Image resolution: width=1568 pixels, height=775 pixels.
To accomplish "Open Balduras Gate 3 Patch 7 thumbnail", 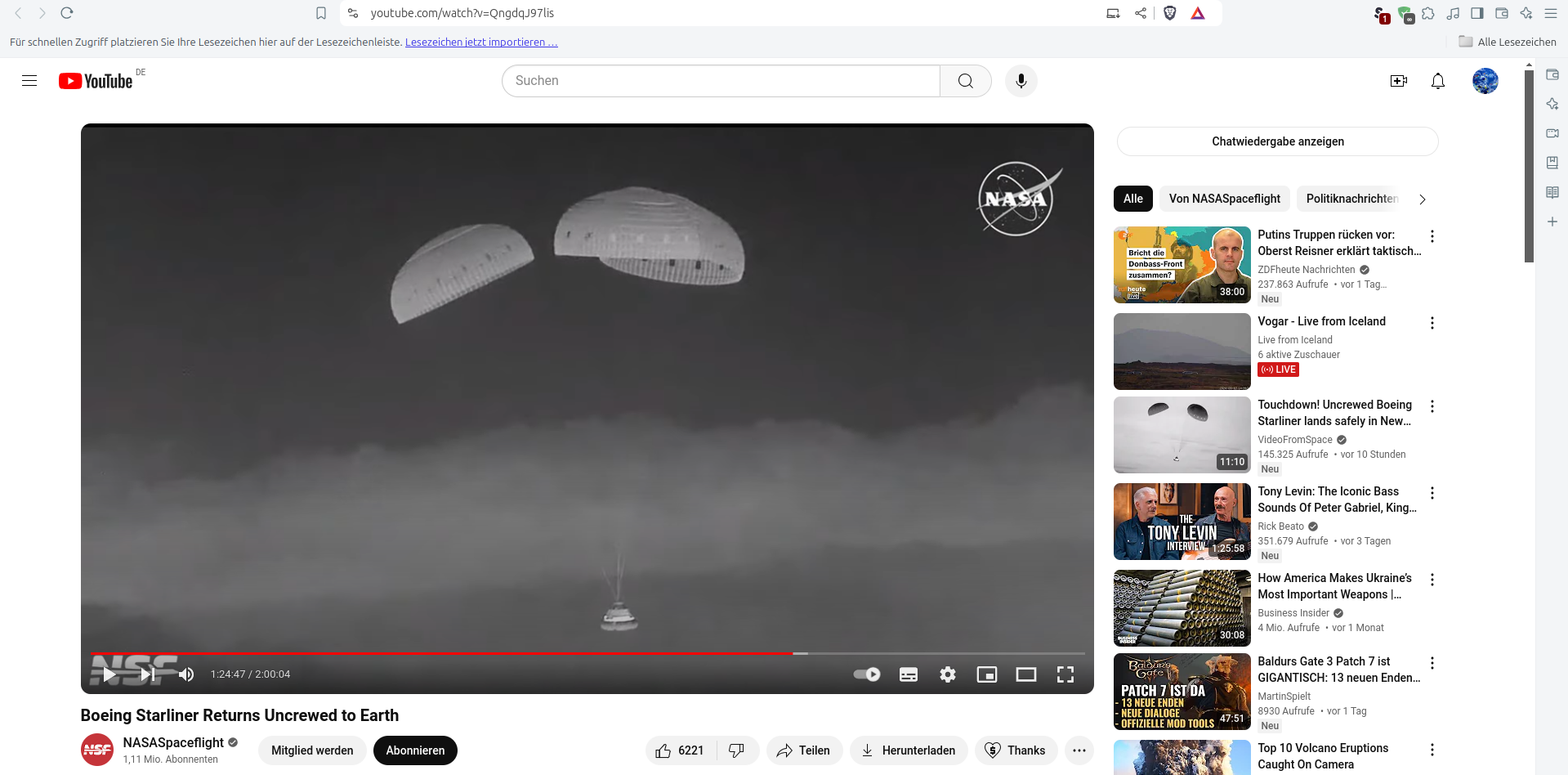I will pyautogui.click(x=1182, y=692).
